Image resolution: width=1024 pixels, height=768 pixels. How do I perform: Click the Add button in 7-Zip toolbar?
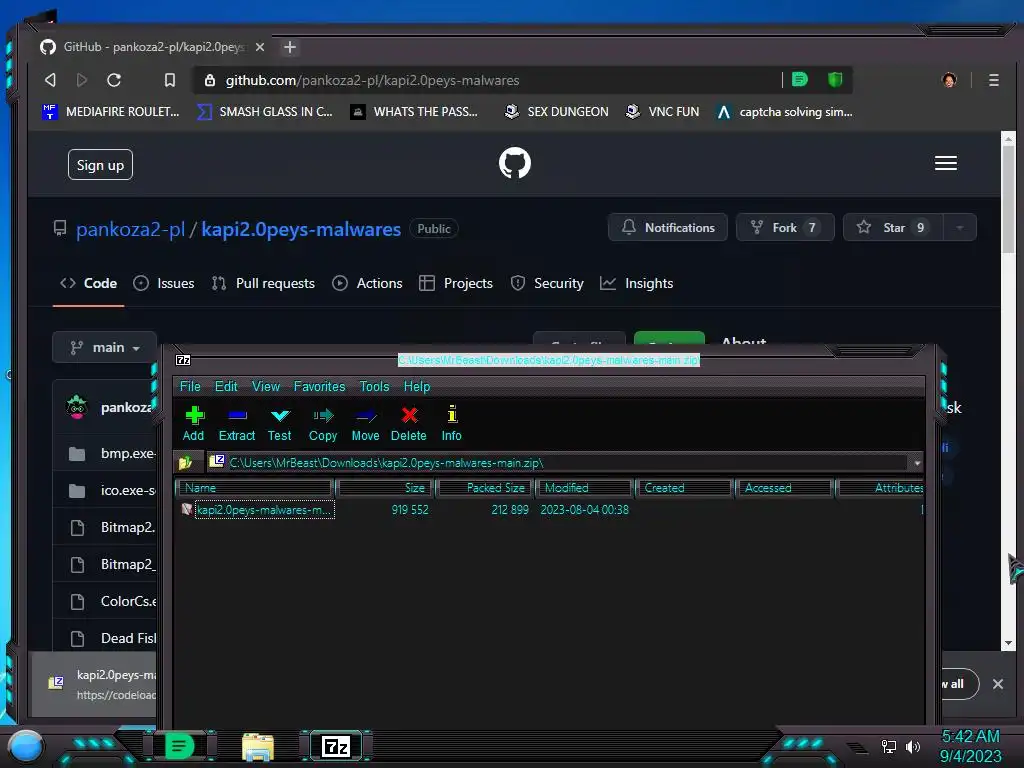193,424
